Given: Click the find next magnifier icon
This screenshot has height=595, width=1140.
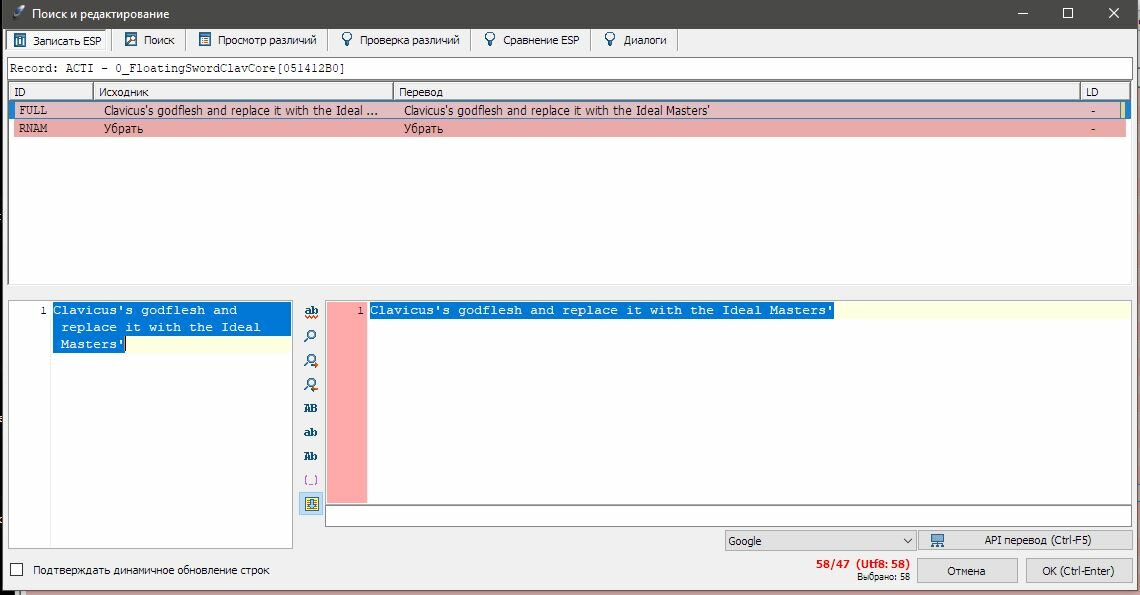Looking at the screenshot, I should pos(310,360).
